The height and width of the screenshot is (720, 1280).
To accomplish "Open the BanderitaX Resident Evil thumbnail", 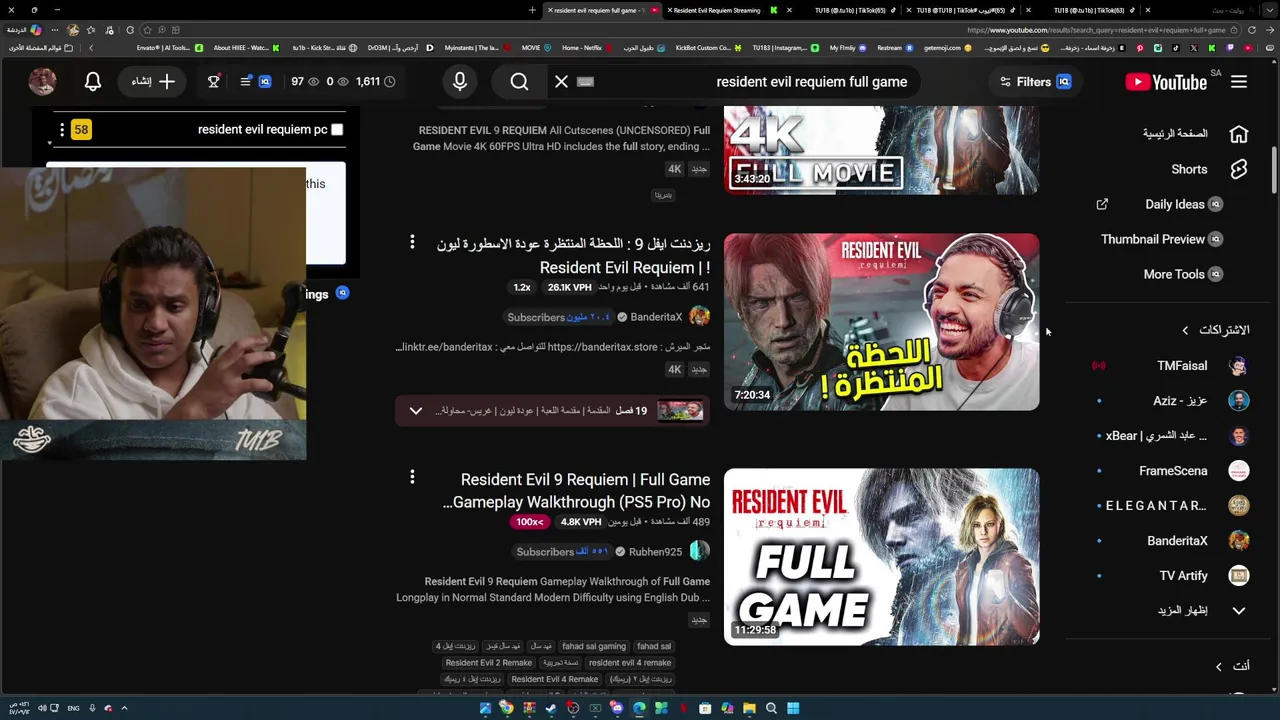I will point(881,322).
